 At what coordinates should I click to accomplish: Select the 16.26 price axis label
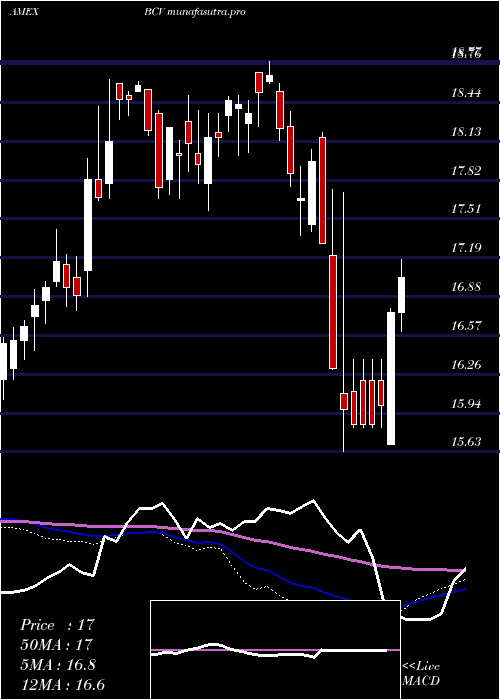pos(467,365)
